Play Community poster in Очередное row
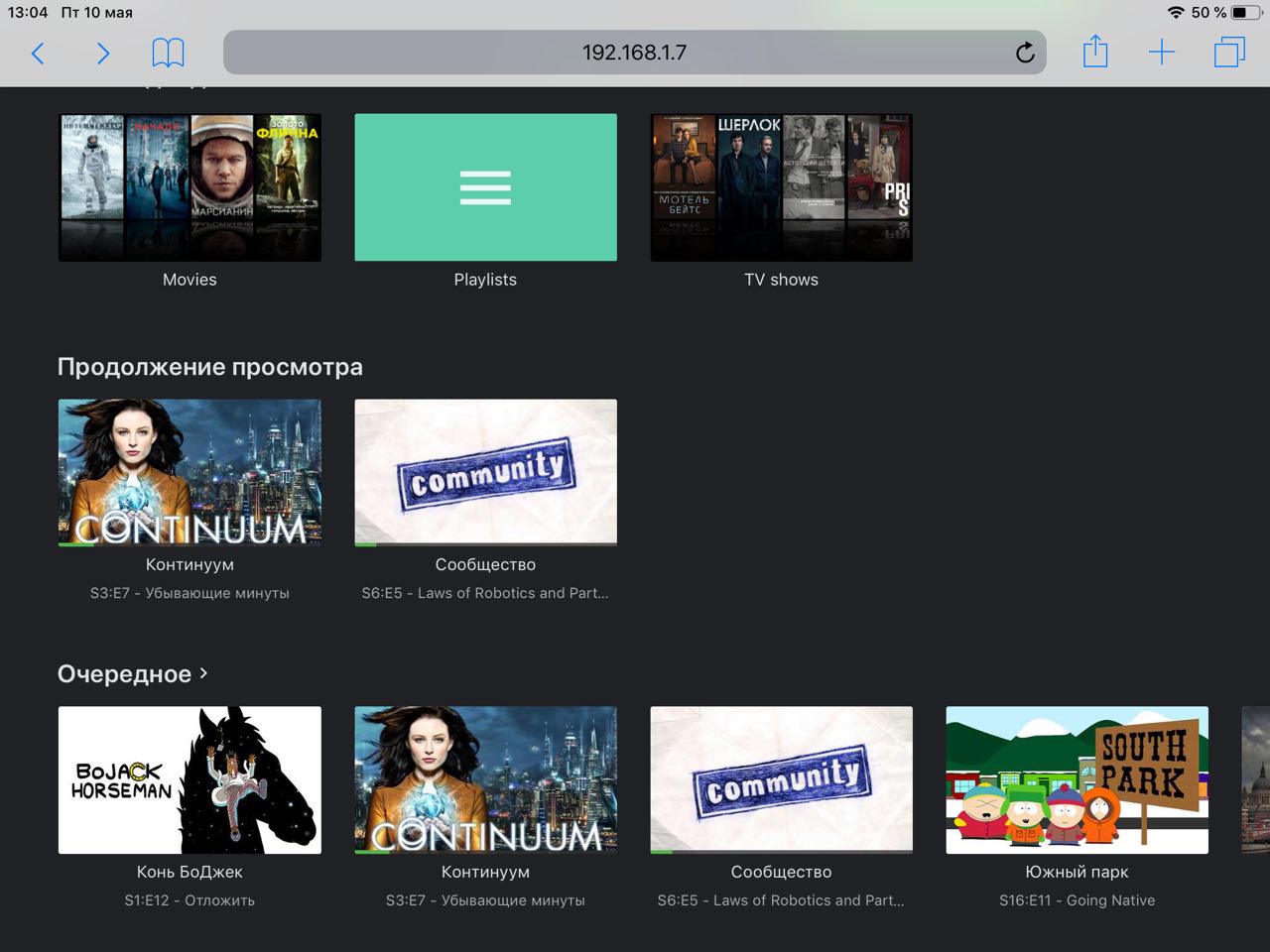 point(781,779)
